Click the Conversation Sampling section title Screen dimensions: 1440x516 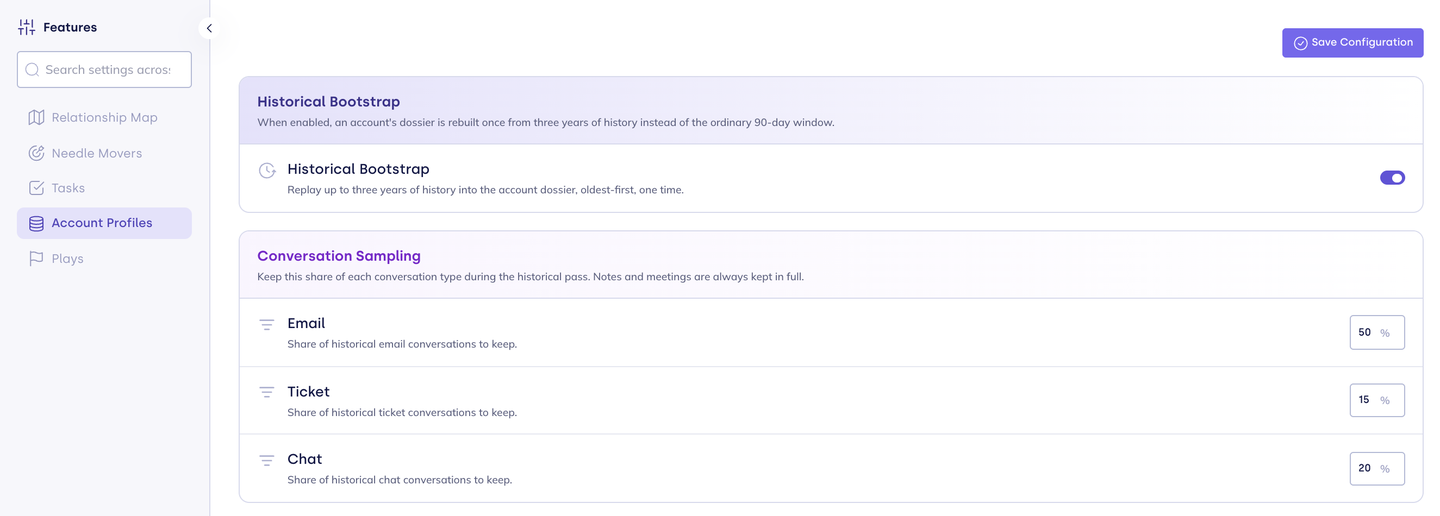tap(339, 256)
